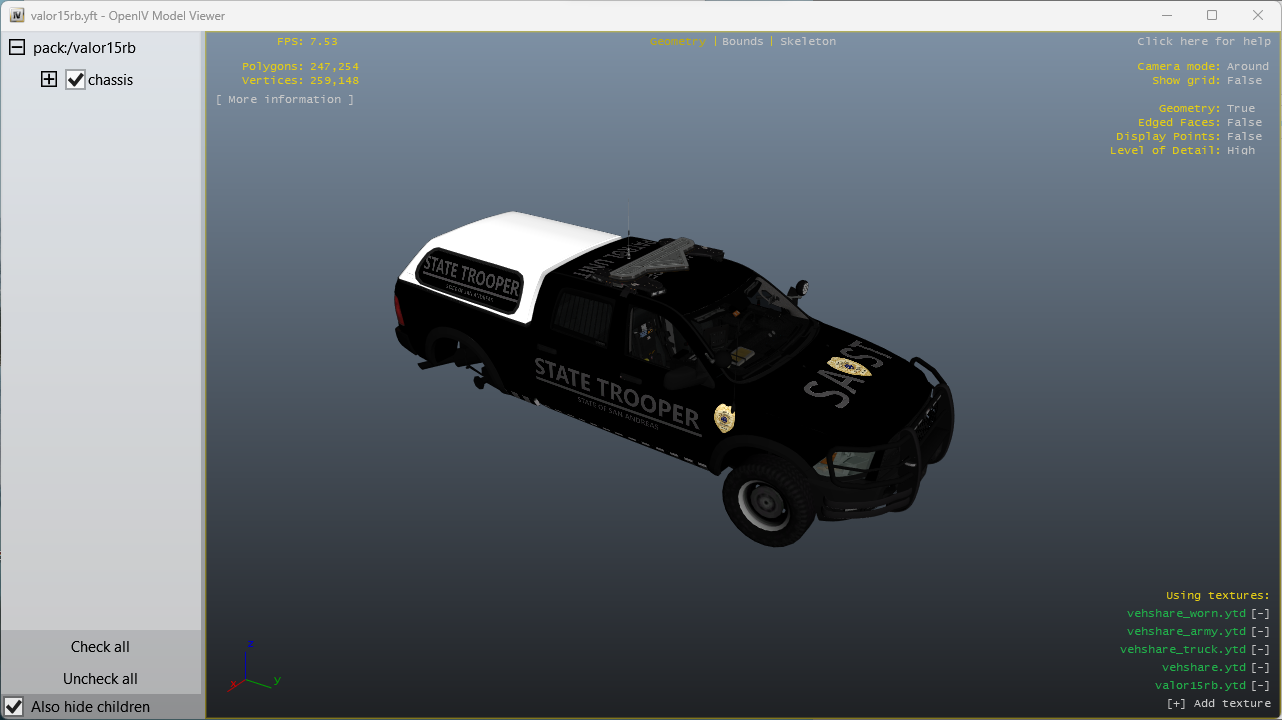Switch to the Skeleton view tab
This screenshot has width=1282, height=720.
[x=807, y=42]
